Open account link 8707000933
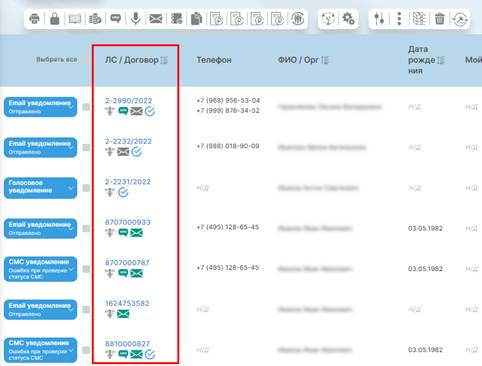482x366 pixels. (128, 222)
